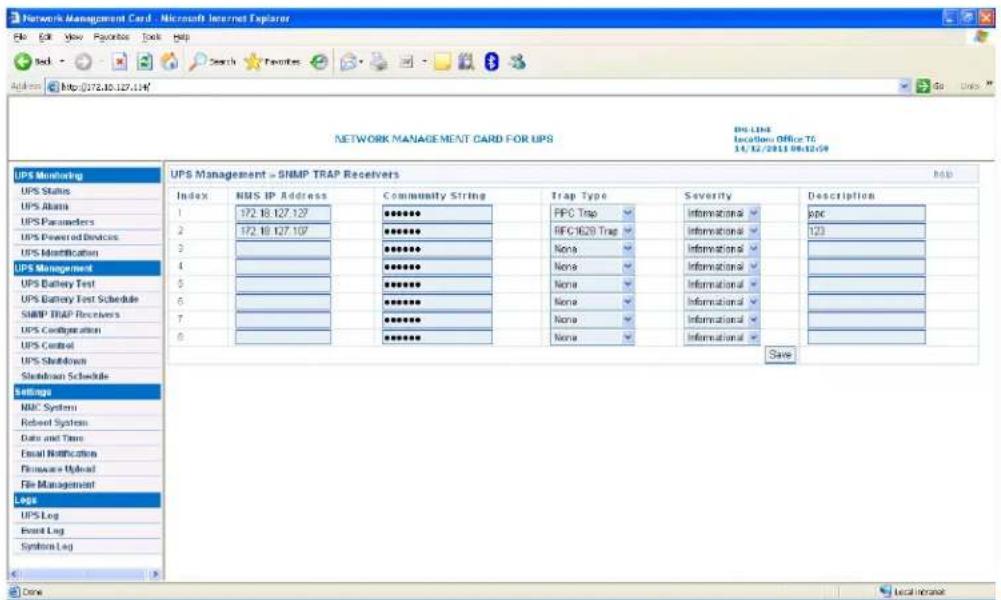Open the Tools menu
Viewport: 1001px width, 600px height.
[x=151, y=37]
